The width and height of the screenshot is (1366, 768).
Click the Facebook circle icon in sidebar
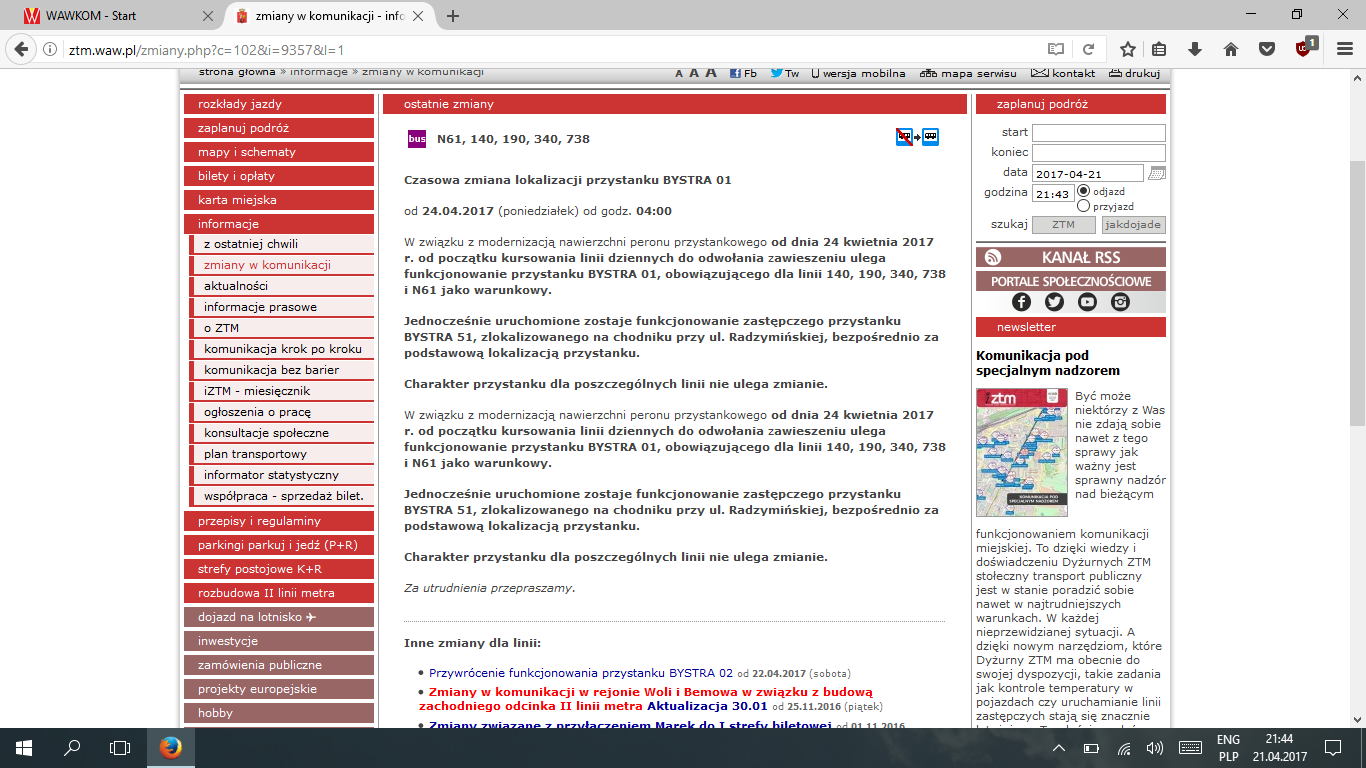click(1021, 302)
